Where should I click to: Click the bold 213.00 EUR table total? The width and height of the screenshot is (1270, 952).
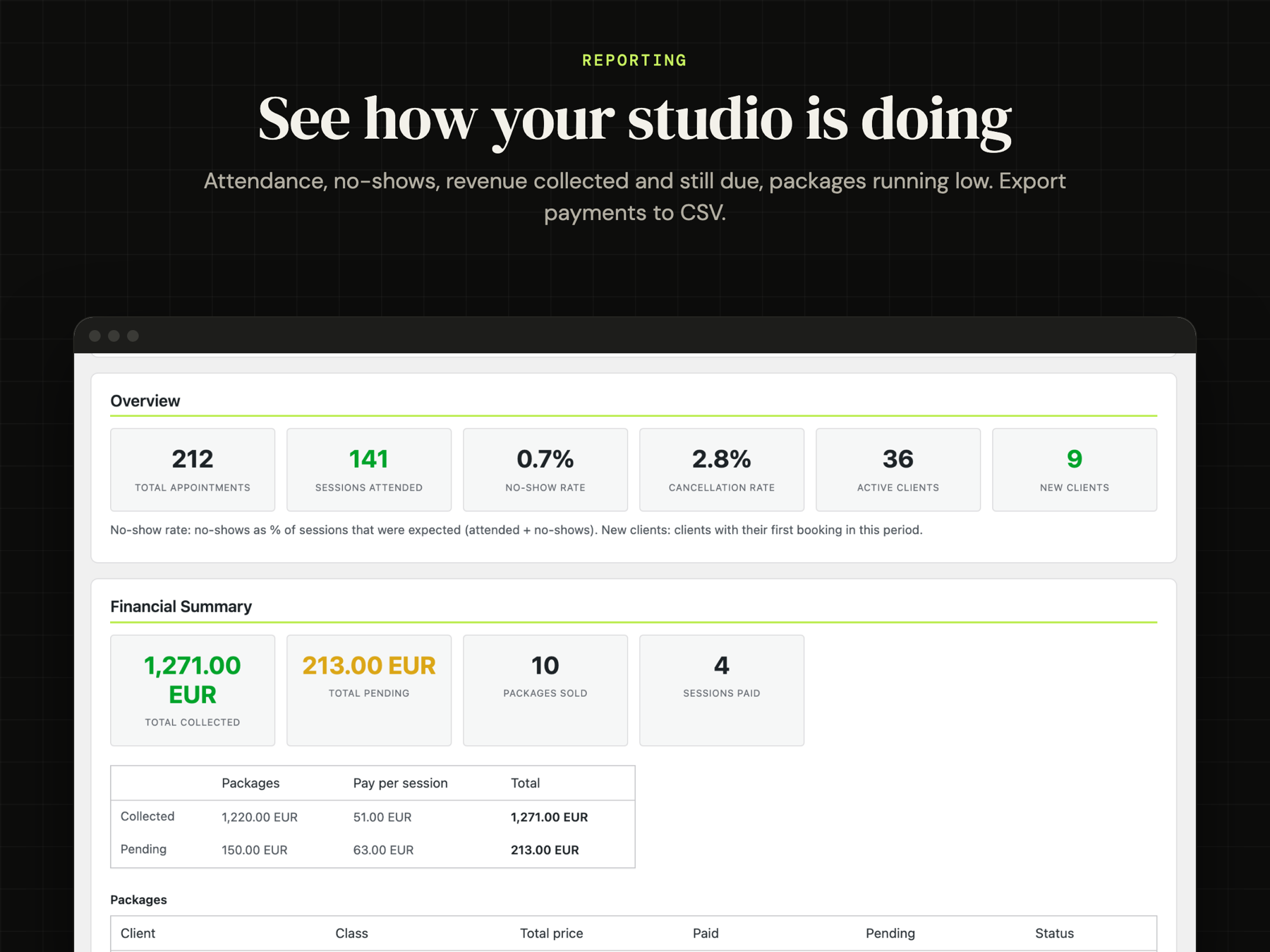pos(545,850)
